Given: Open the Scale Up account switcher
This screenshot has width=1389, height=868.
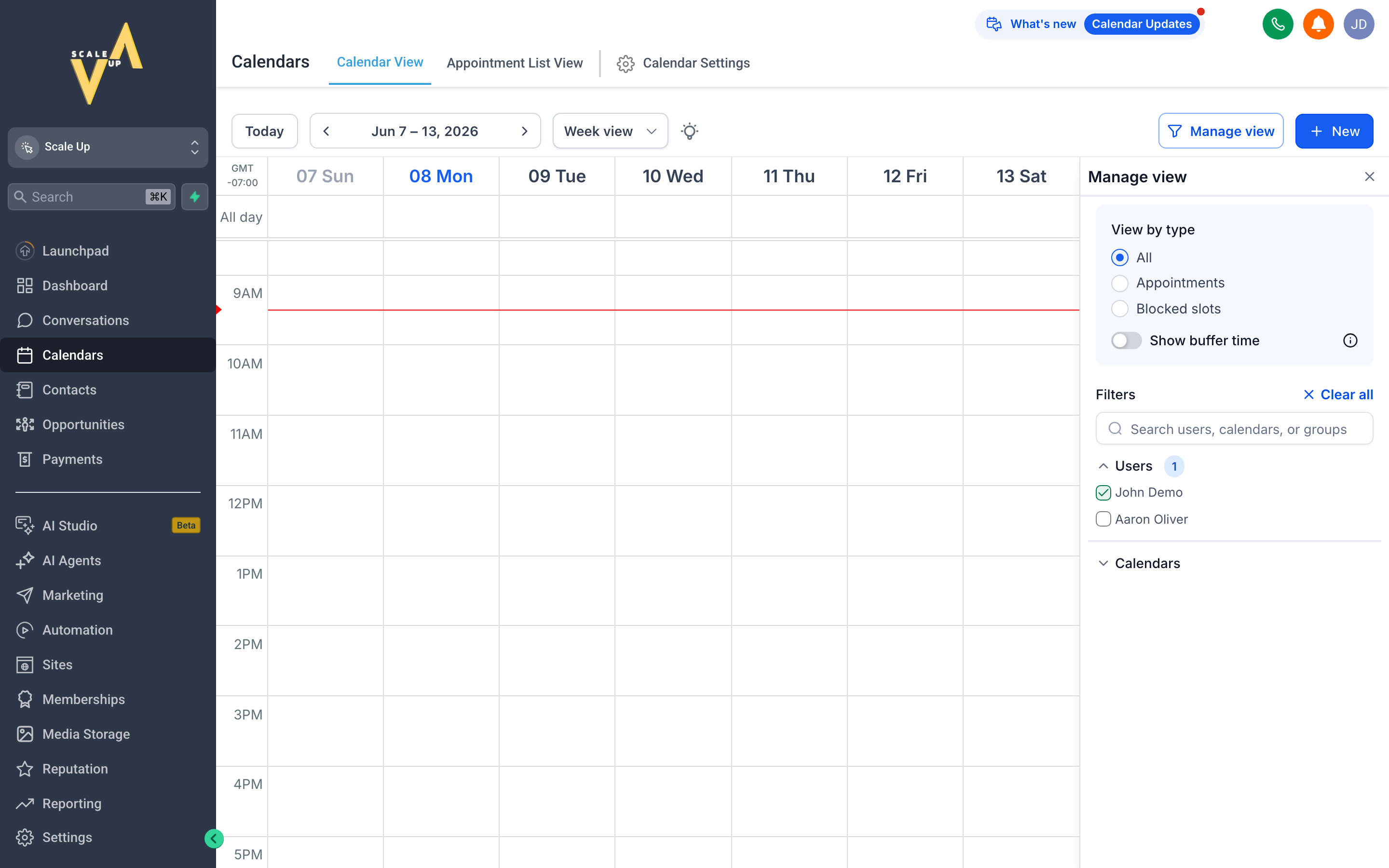Looking at the screenshot, I should click(x=108, y=147).
